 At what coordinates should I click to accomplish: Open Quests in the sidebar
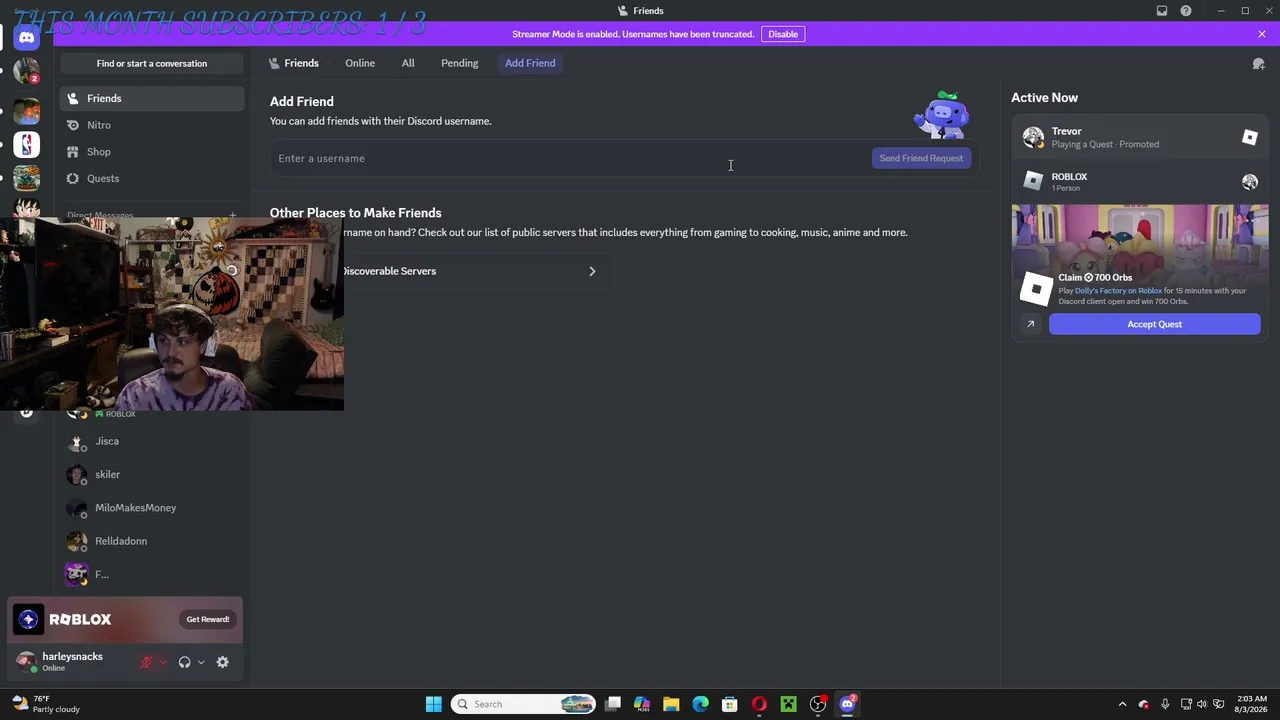tap(152, 178)
